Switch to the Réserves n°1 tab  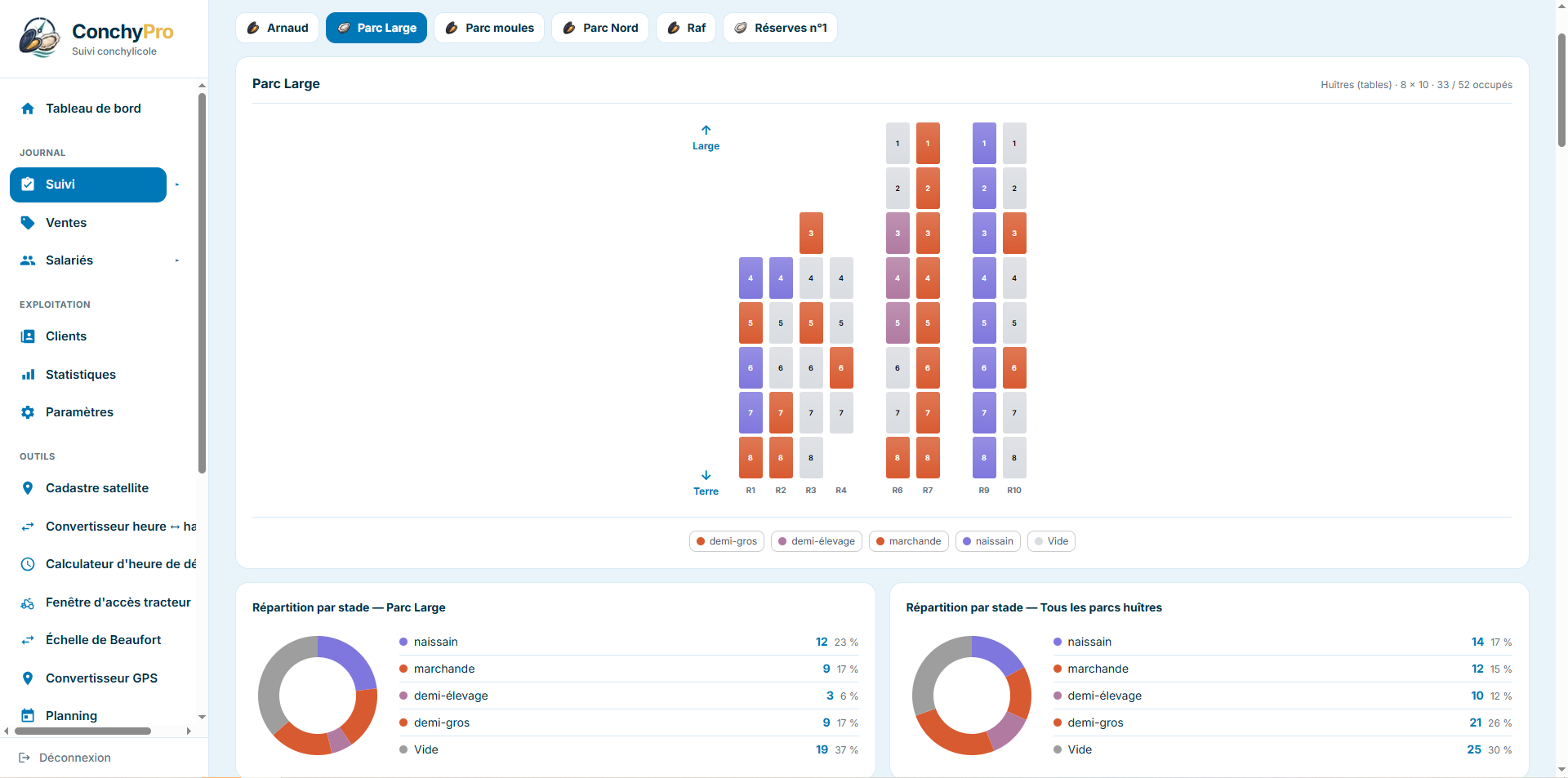click(780, 28)
